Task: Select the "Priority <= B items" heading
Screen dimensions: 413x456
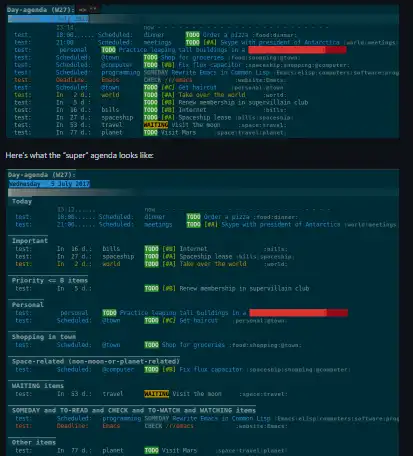Action: (x=50, y=280)
